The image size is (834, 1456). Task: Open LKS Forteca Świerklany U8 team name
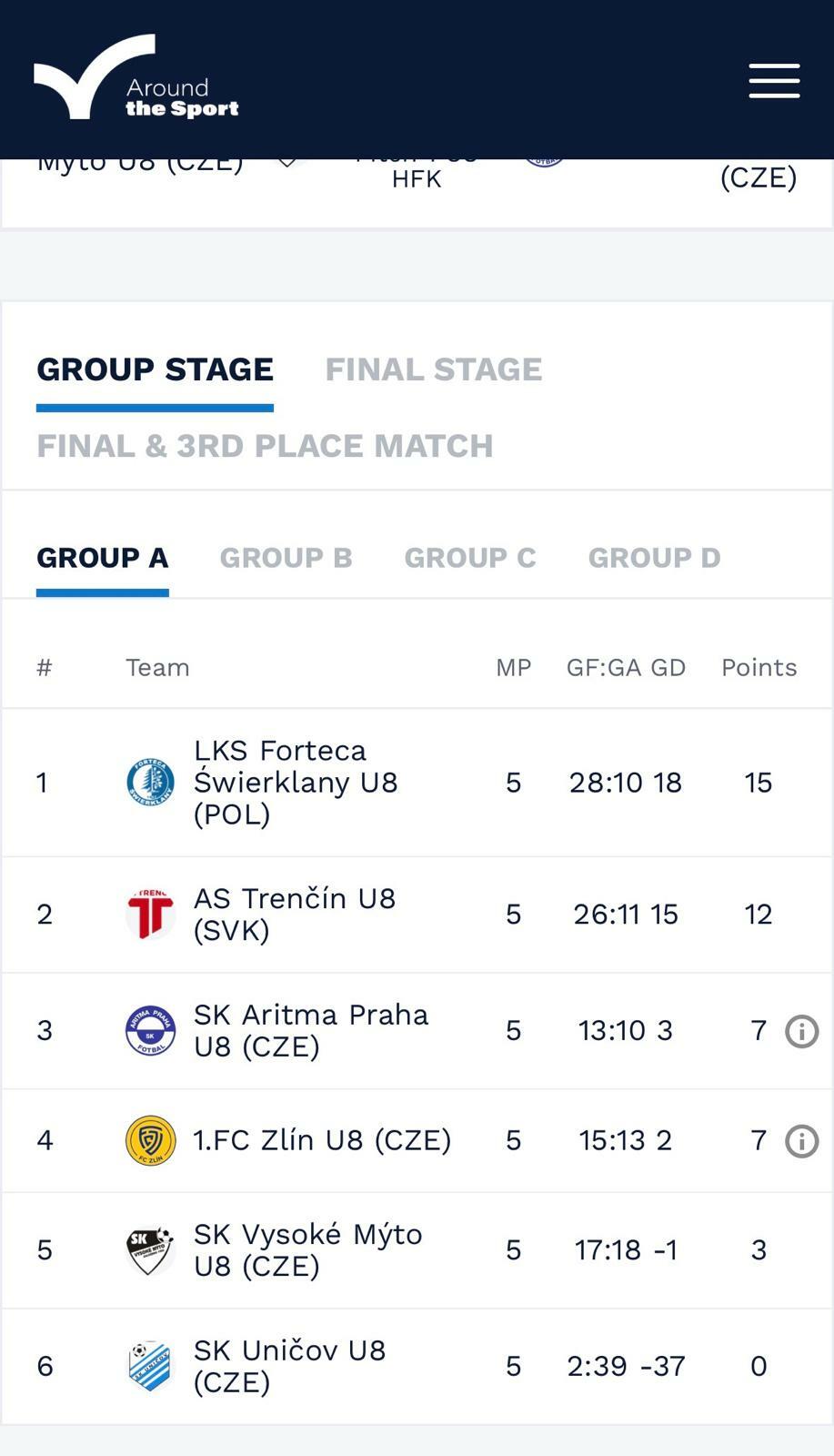click(x=295, y=783)
